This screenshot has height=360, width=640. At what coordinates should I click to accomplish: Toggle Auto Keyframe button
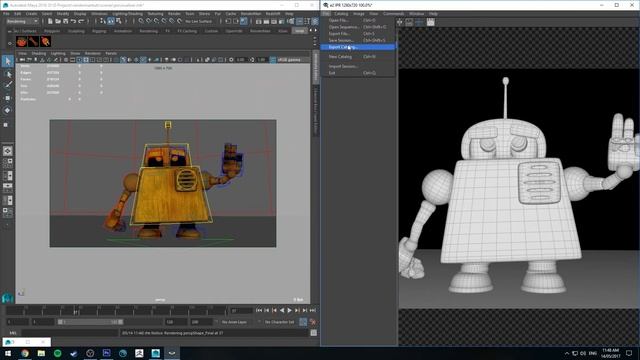[303, 322]
